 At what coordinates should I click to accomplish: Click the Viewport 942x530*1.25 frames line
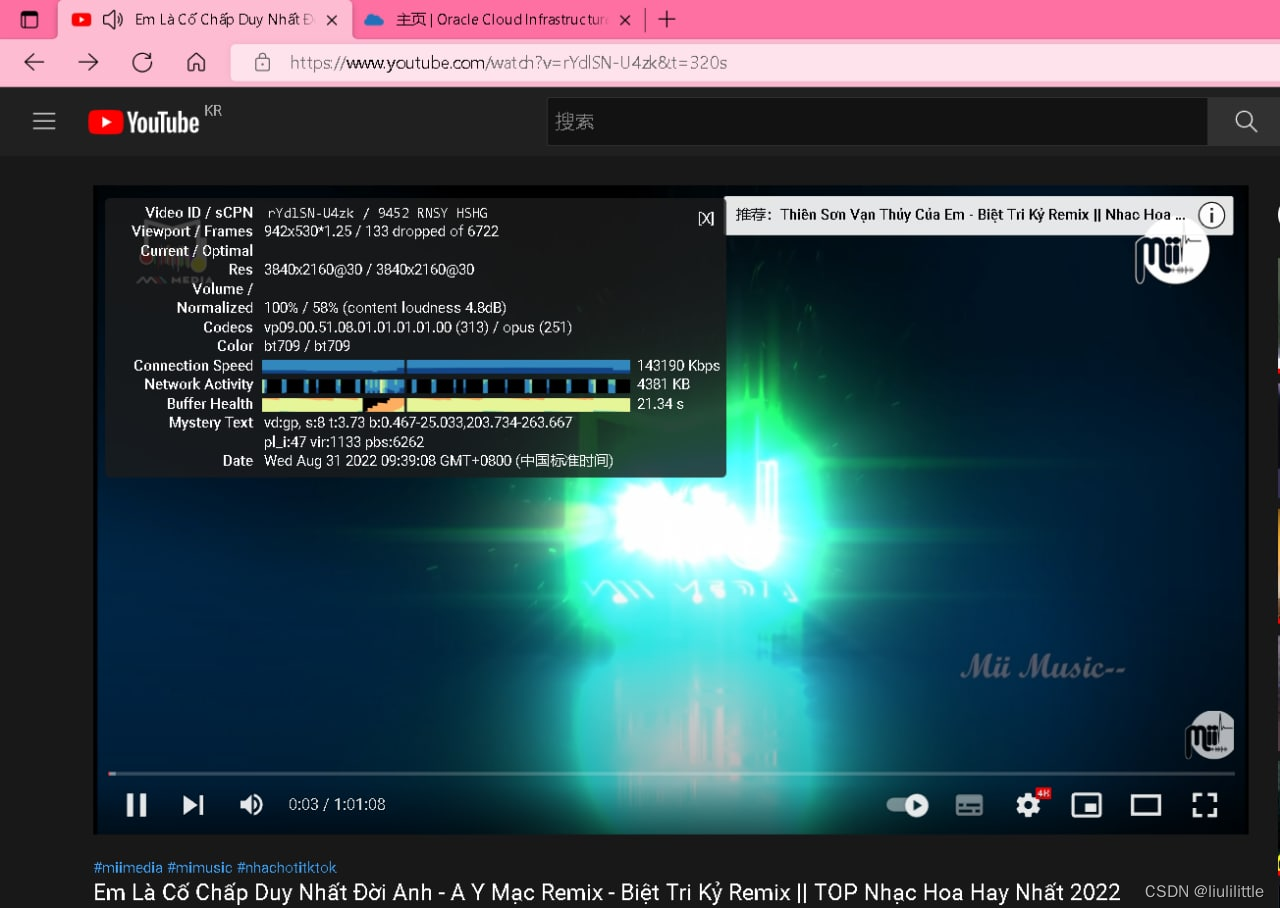coord(381,231)
